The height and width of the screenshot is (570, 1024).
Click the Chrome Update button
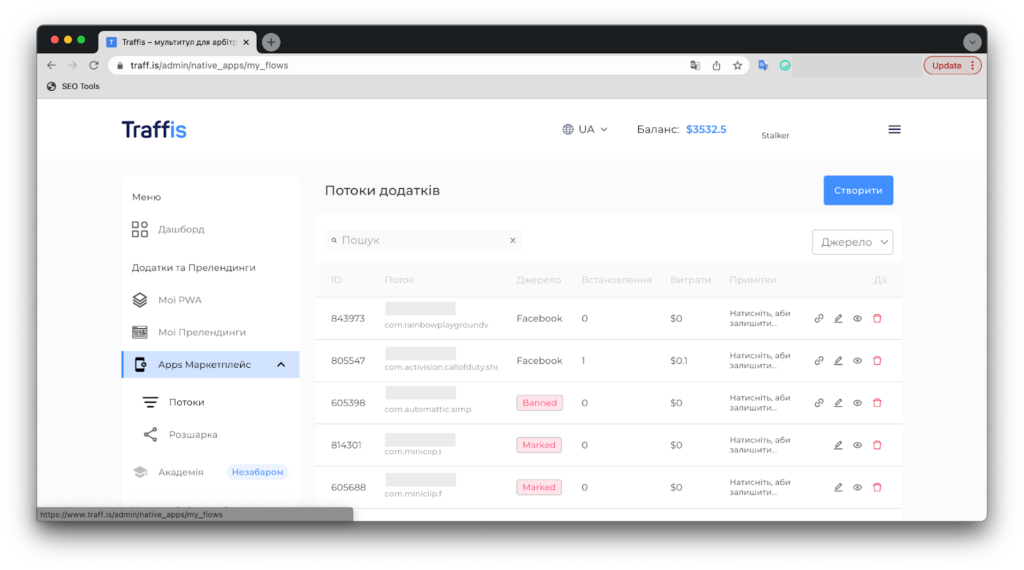(x=951, y=66)
